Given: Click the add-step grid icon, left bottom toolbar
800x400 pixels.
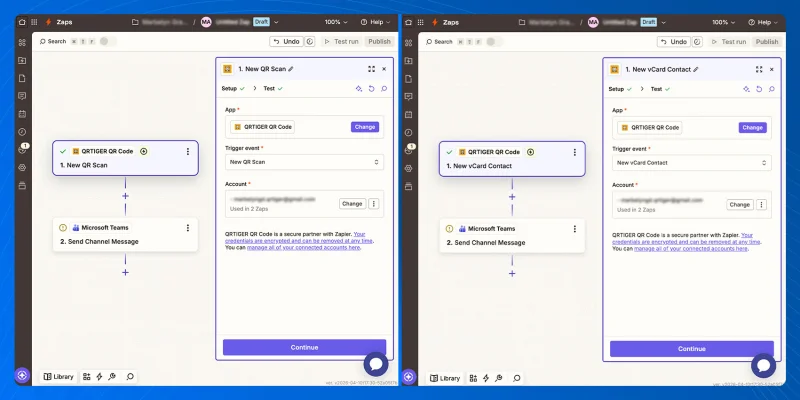Looking at the screenshot, I should pos(86,377).
